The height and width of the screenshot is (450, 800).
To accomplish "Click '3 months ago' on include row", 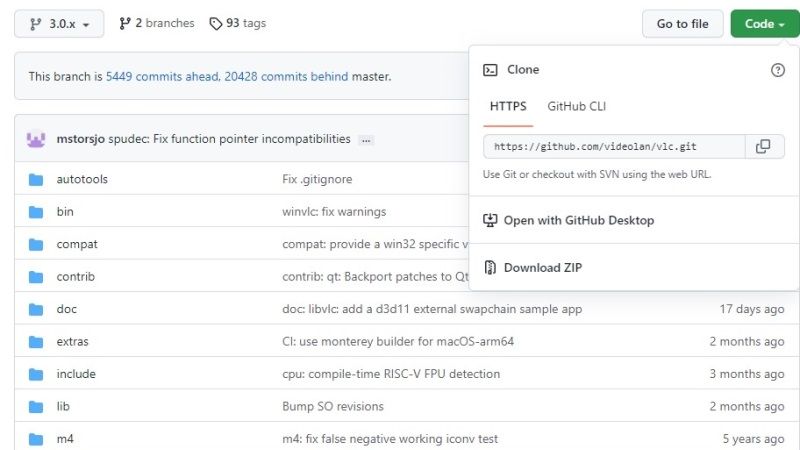I will coord(747,374).
